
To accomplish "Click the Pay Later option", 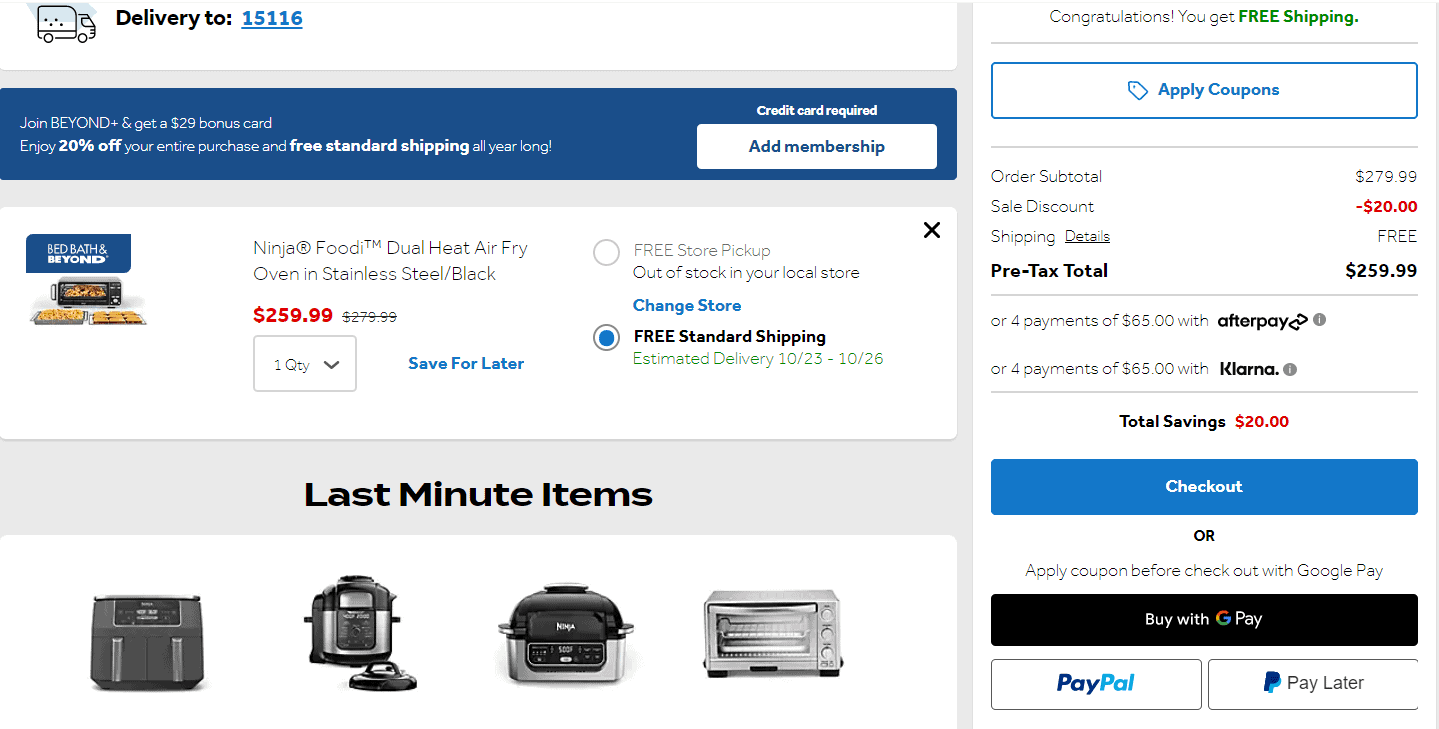I will 1312,683.
